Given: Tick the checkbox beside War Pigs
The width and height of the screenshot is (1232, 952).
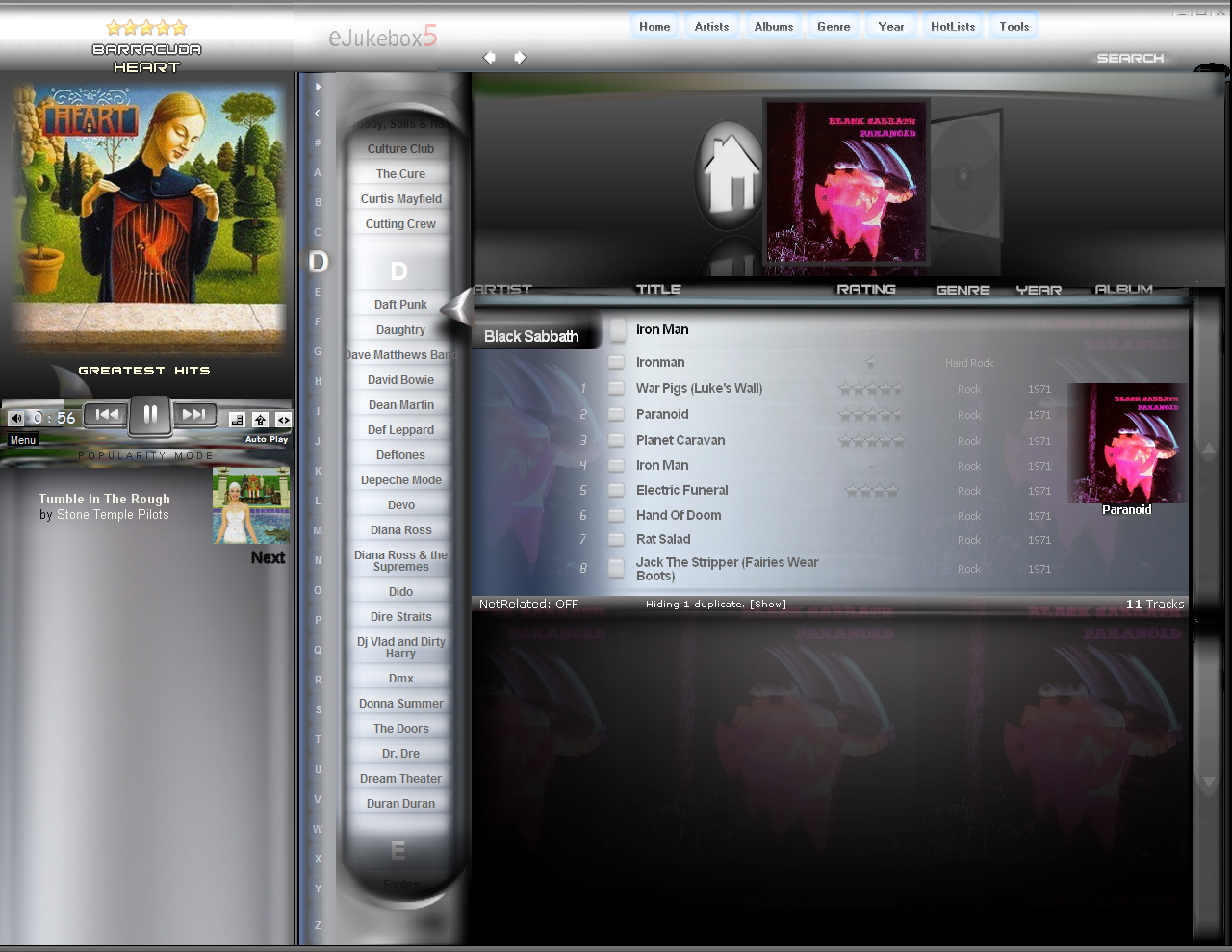Looking at the screenshot, I should pyautogui.click(x=616, y=389).
